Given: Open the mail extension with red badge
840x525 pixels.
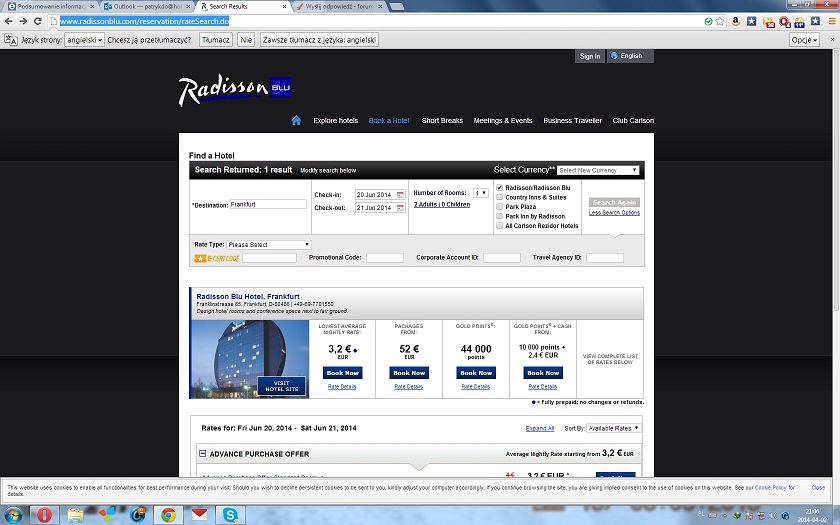Looking at the screenshot, I should (769, 22).
